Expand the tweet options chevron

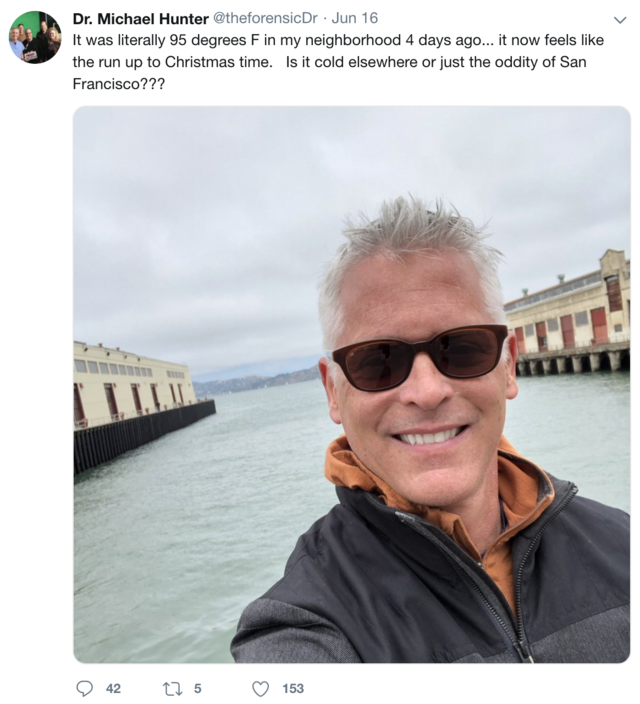(620, 20)
